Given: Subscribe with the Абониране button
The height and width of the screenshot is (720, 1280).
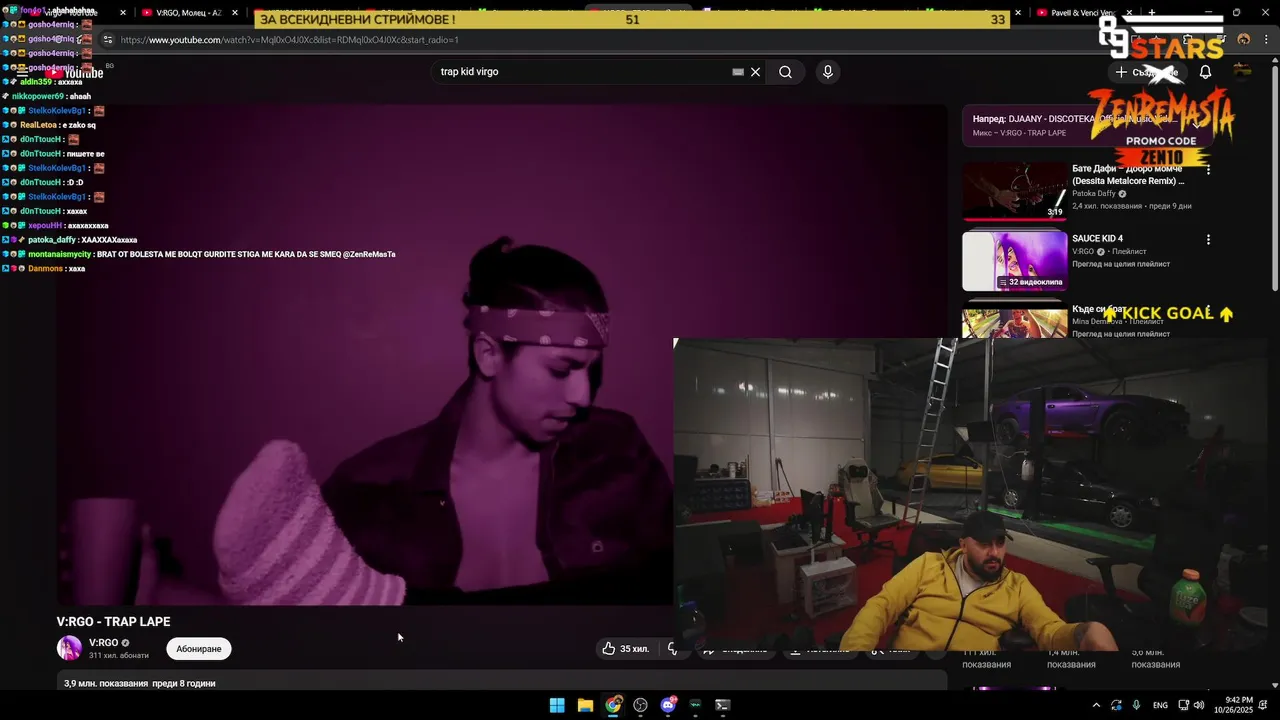Looking at the screenshot, I should [198, 649].
